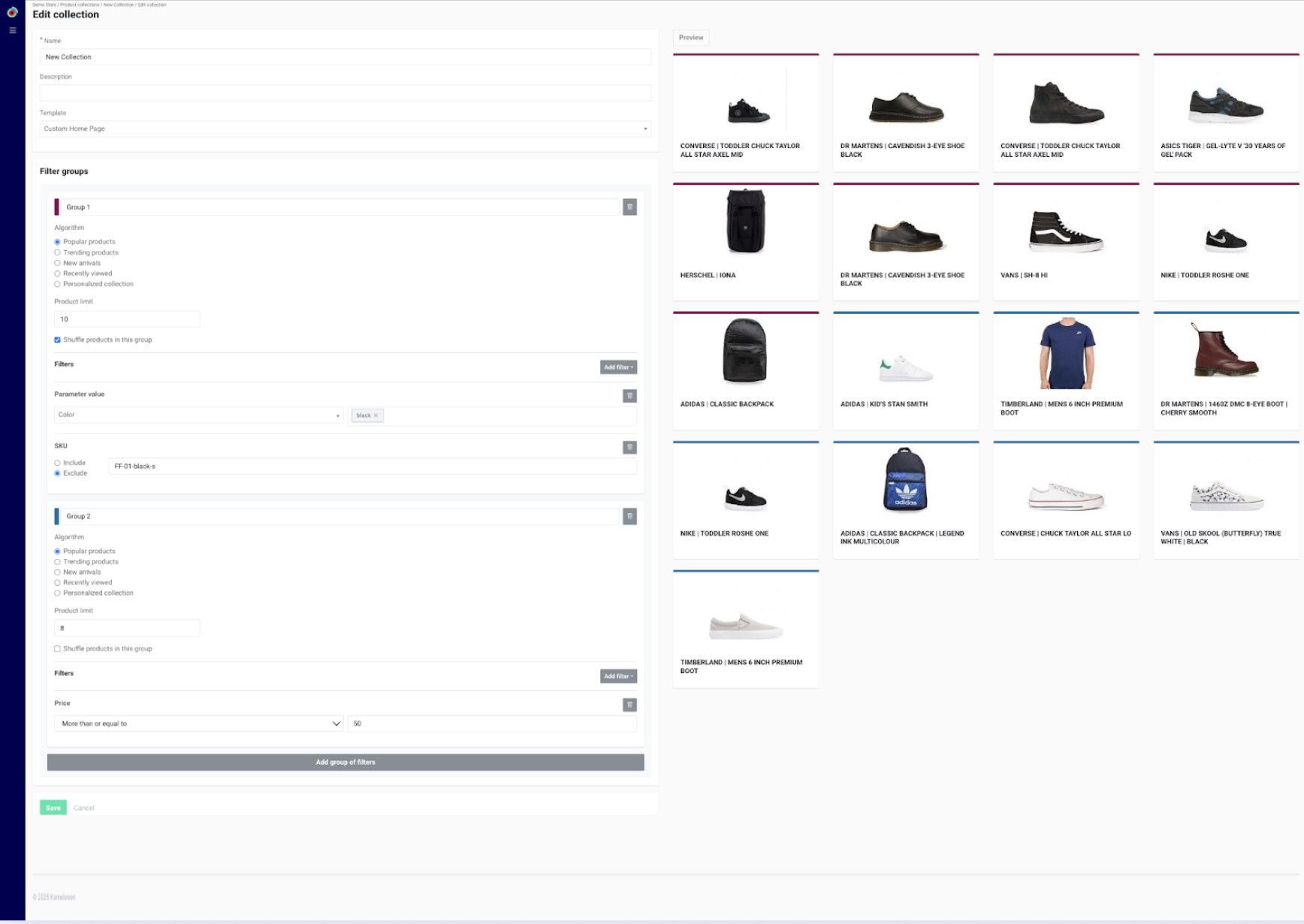The height and width of the screenshot is (924, 1304).
Task: Click the Group 2 blue color swatch
Action: click(x=56, y=516)
